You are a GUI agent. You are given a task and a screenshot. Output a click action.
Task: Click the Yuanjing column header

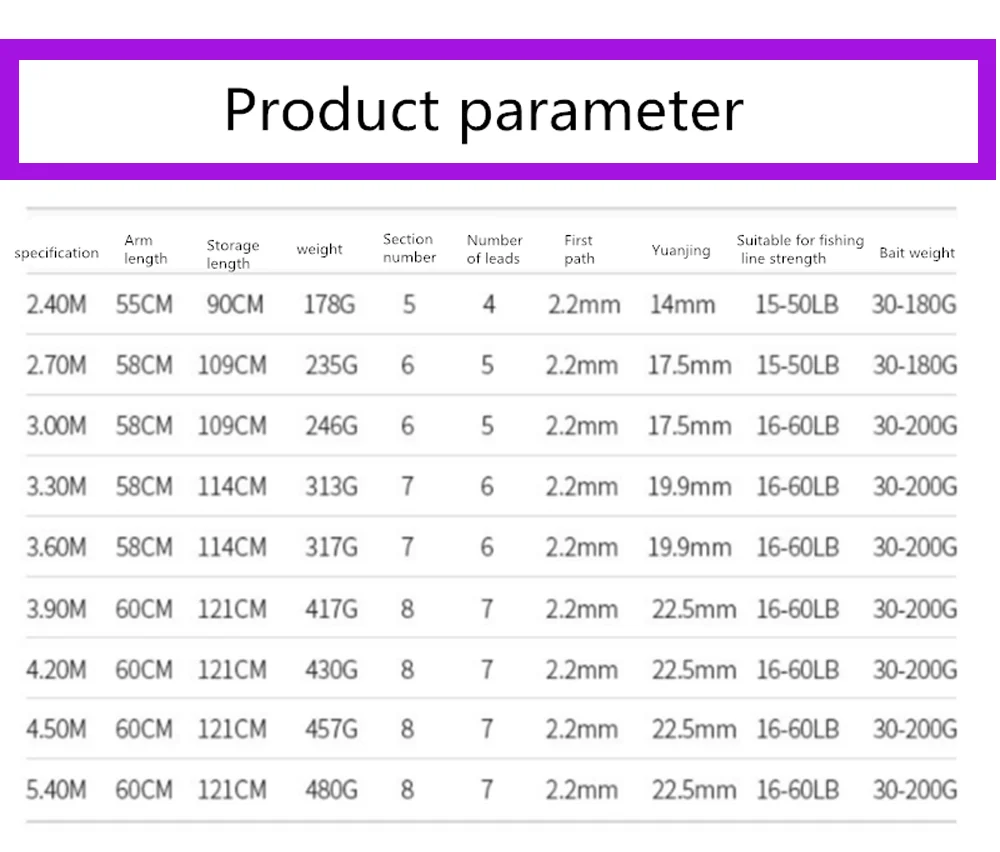click(x=681, y=250)
